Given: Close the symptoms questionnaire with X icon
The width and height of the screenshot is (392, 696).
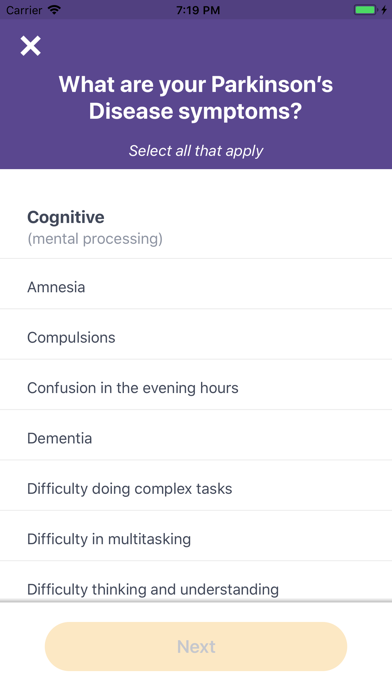Looking at the screenshot, I should (30, 46).
